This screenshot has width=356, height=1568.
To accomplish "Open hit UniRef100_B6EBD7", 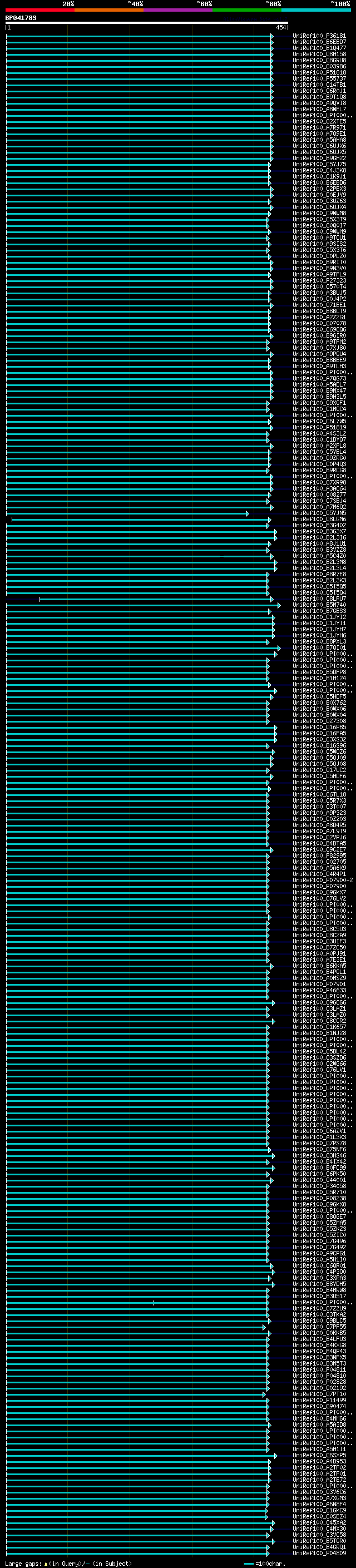I will coord(319,42).
